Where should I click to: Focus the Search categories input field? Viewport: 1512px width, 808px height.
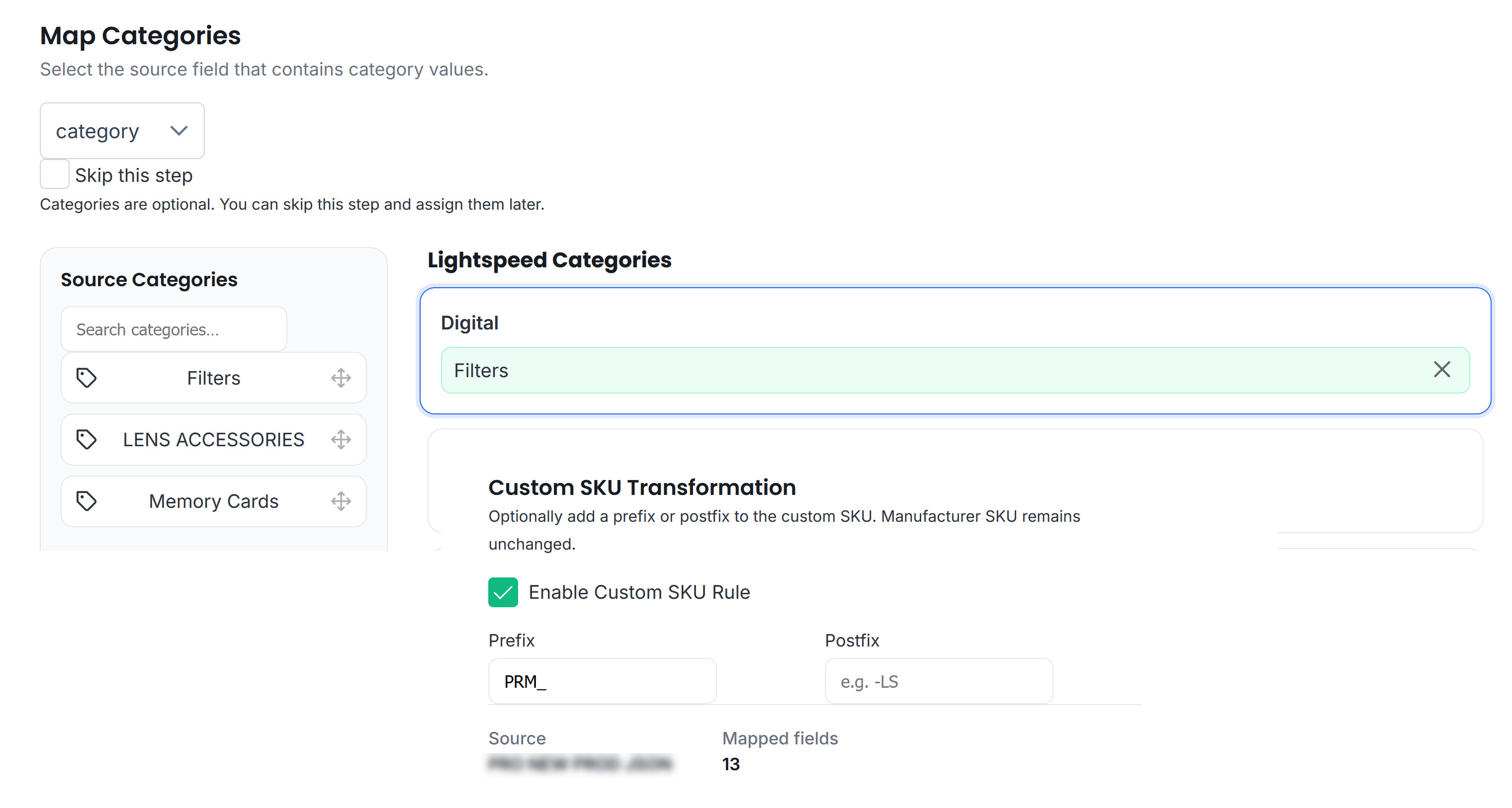[174, 329]
